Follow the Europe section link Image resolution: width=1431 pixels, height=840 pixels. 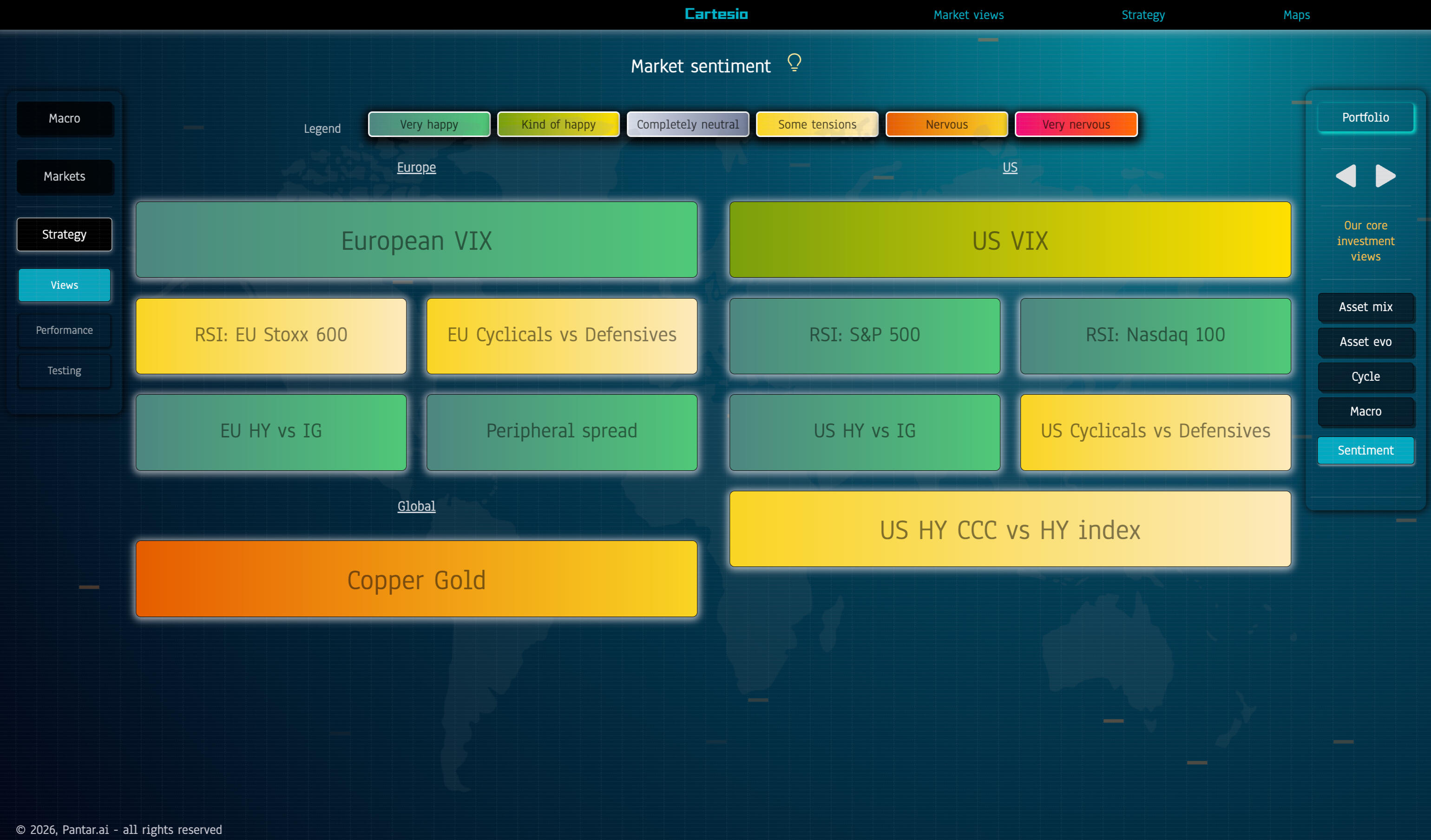(416, 168)
